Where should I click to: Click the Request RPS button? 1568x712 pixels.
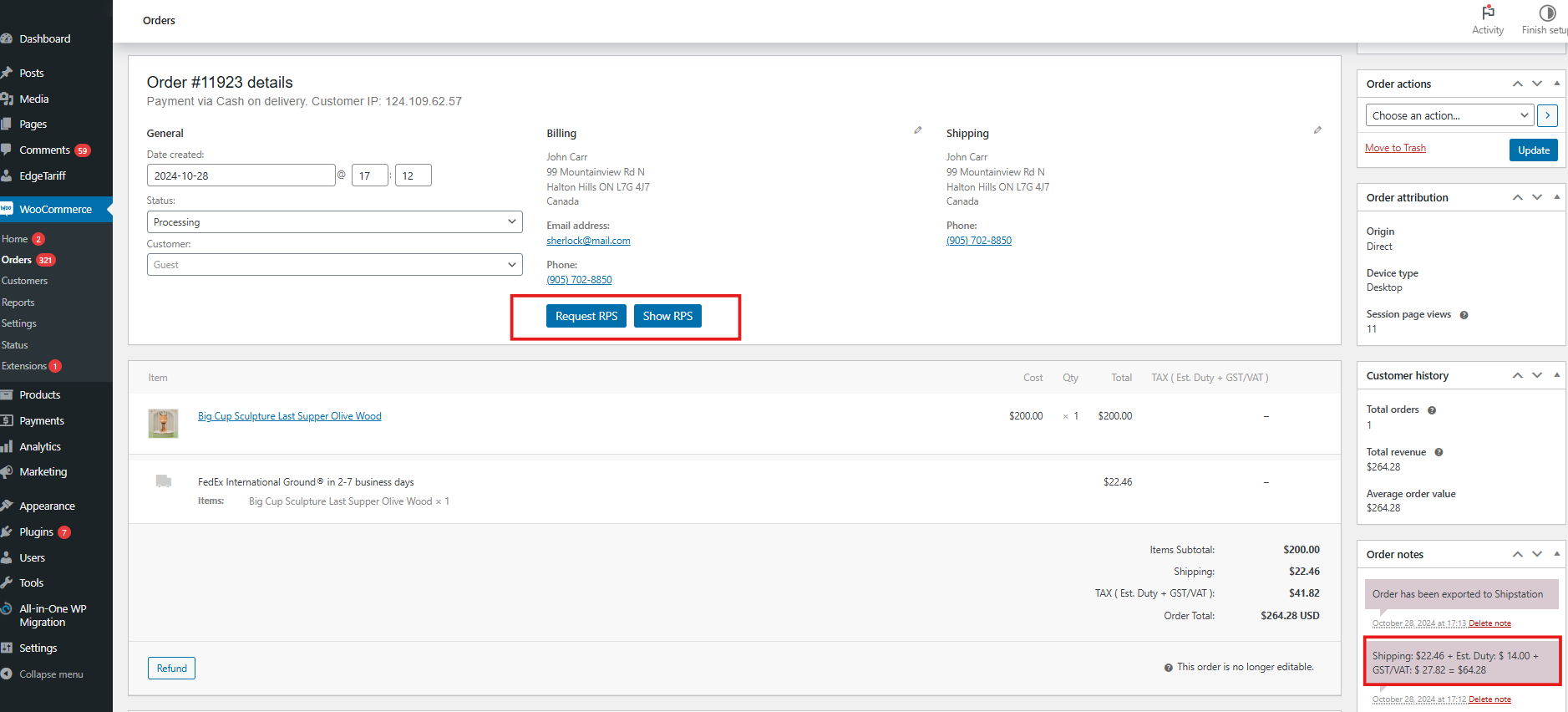point(586,316)
